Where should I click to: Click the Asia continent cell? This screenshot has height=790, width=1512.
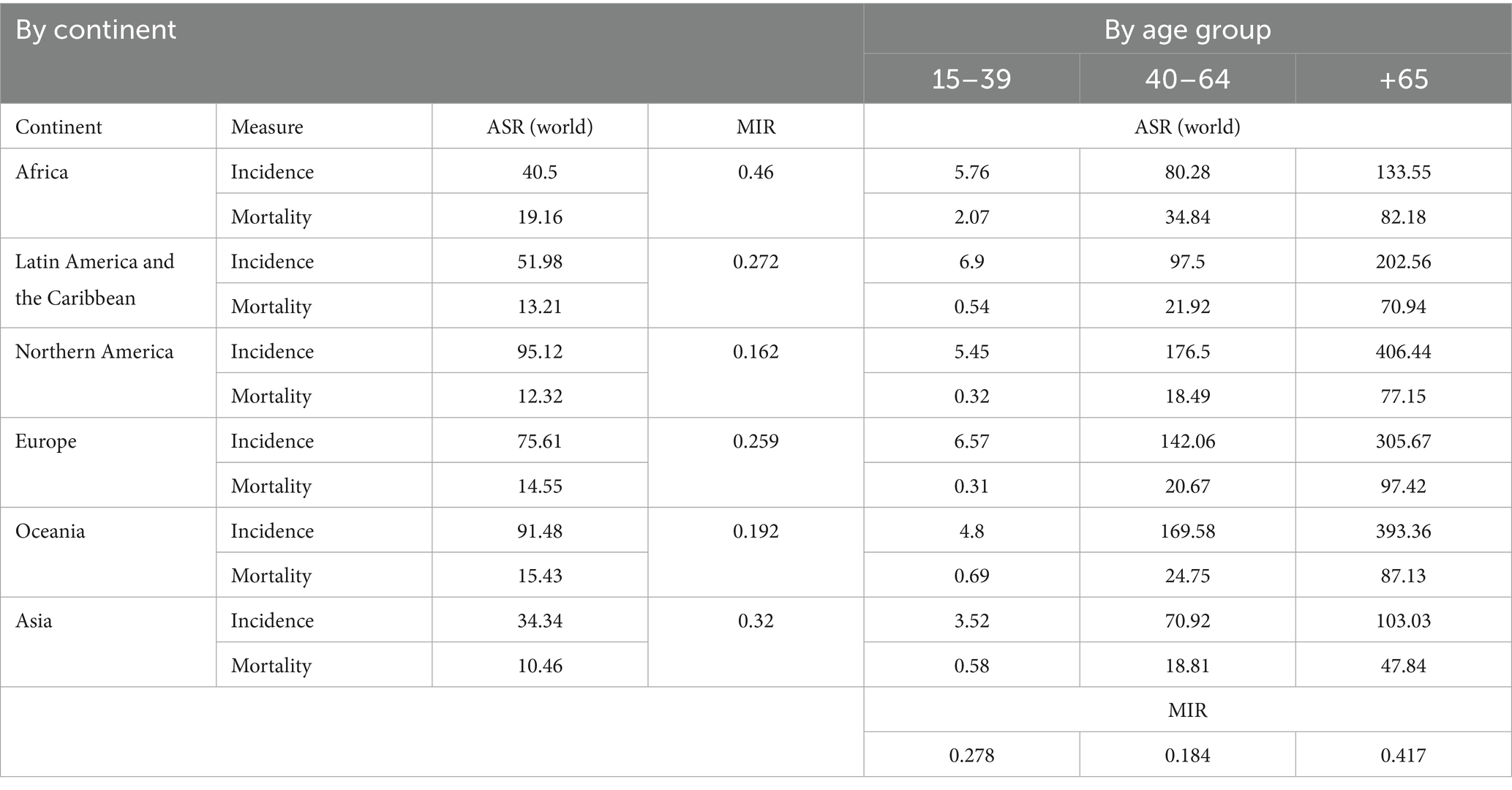pyautogui.click(x=34, y=621)
